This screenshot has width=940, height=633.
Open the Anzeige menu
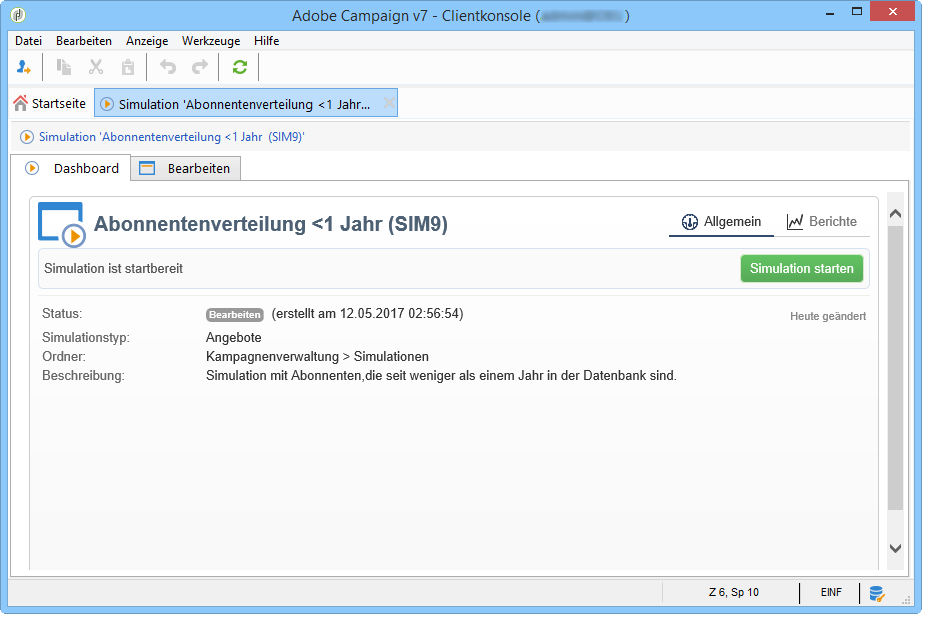[x=147, y=41]
